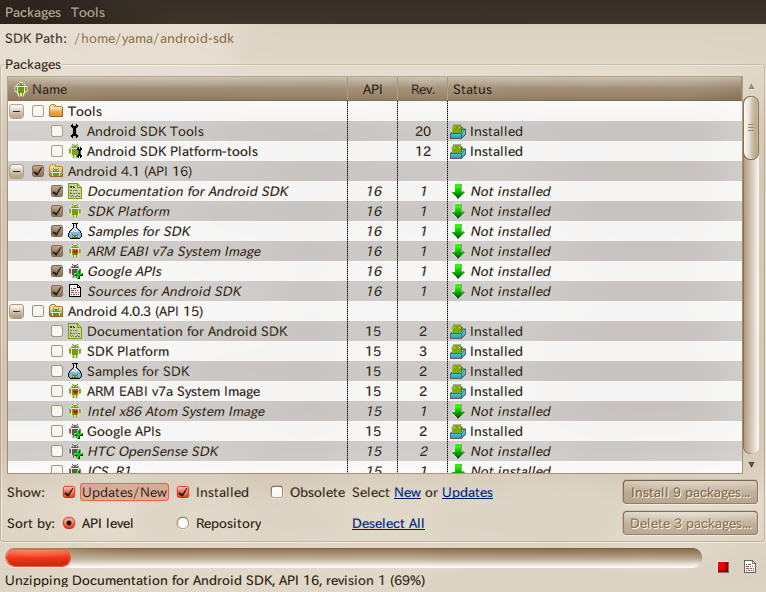Click the Installed status icon for SDK Platform 15
This screenshot has height=592, width=766.
point(458,351)
